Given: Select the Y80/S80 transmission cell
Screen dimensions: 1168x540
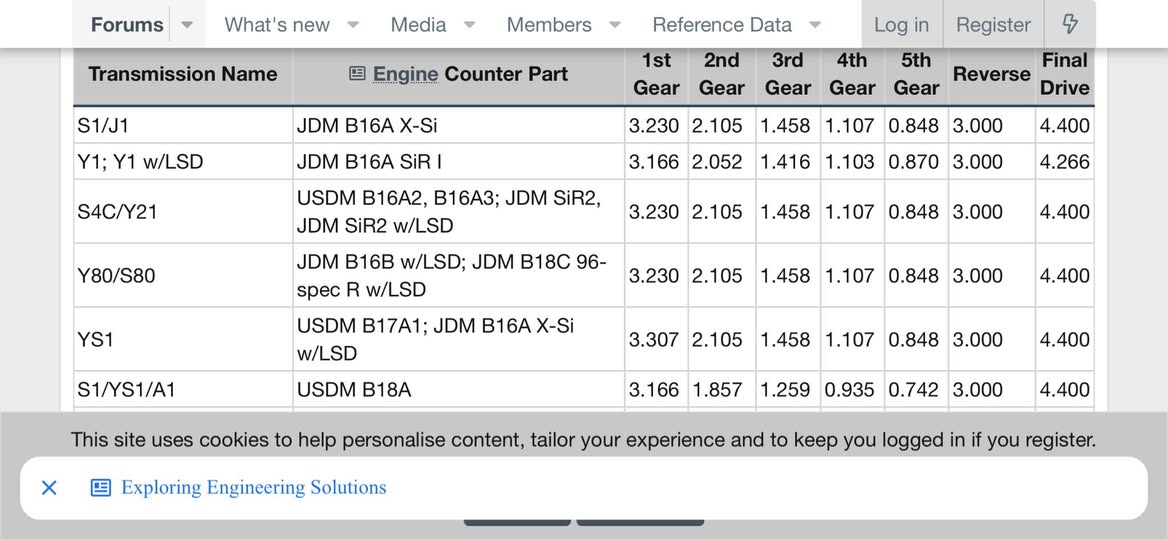Looking at the screenshot, I should 182,276.
